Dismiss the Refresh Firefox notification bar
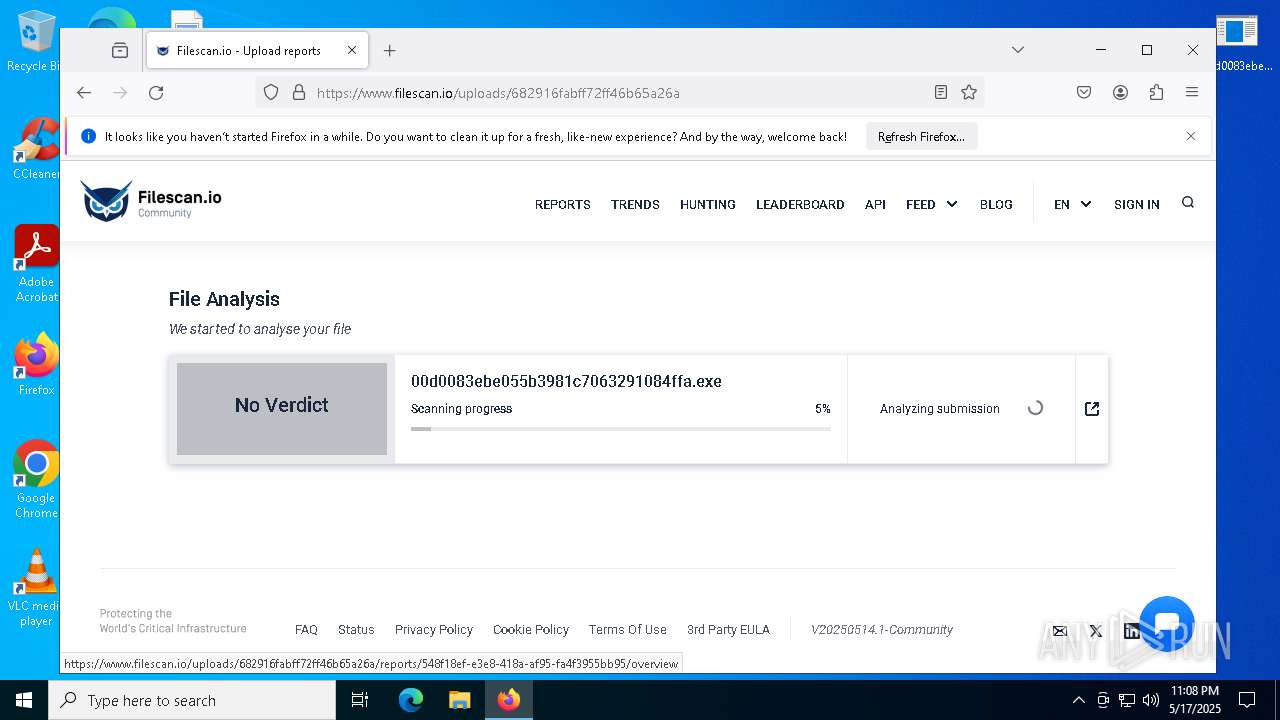Viewport: 1280px width, 720px height. coord(1190,136)
